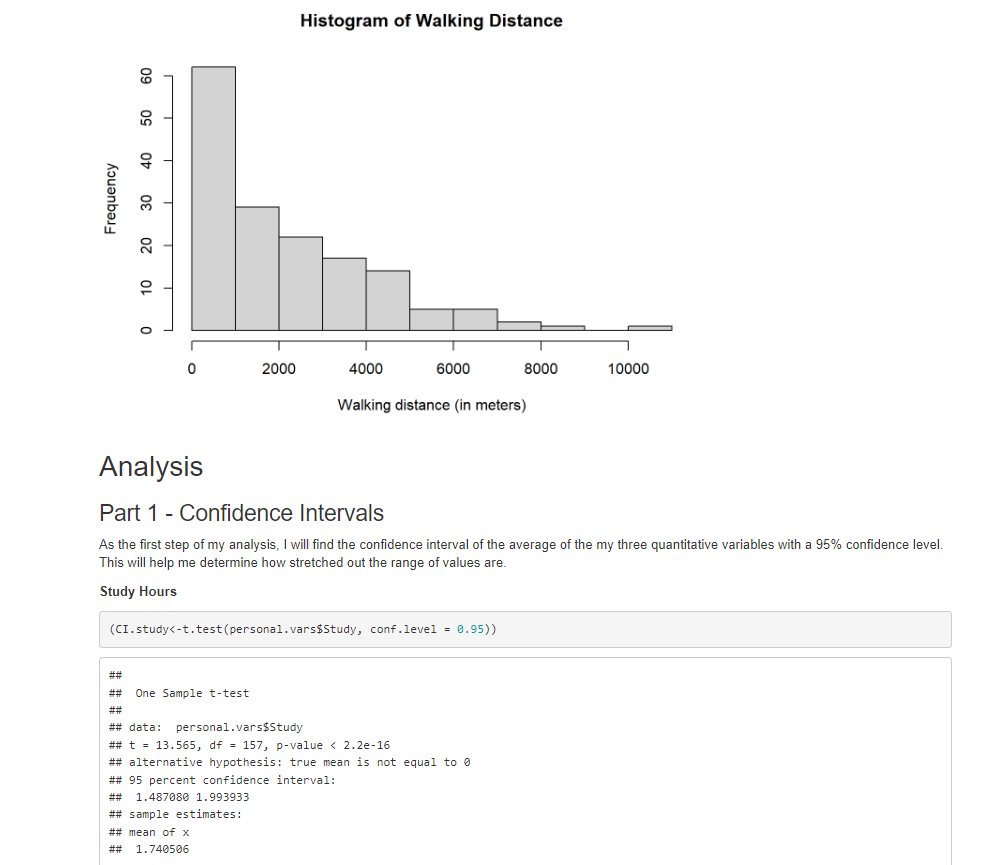Click the Part 1 - Confidence Intervals heading

[241, 513]
